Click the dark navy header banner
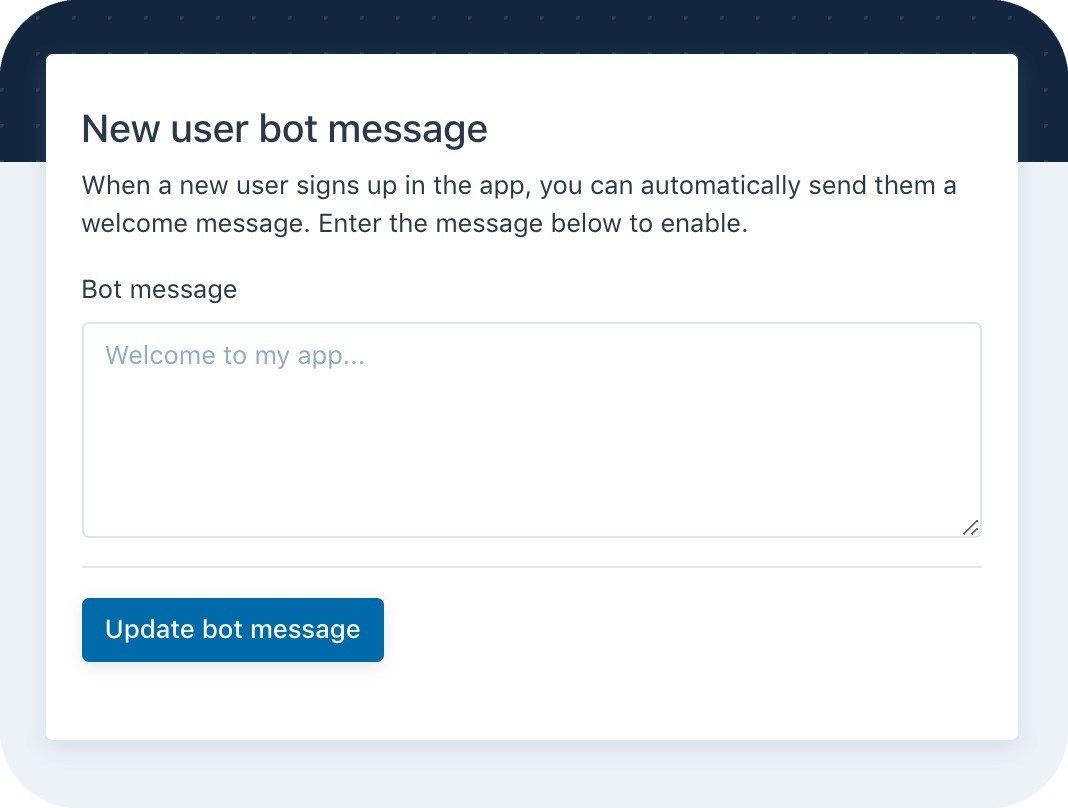Screen dimensions: 1068x808 [531, 26]
